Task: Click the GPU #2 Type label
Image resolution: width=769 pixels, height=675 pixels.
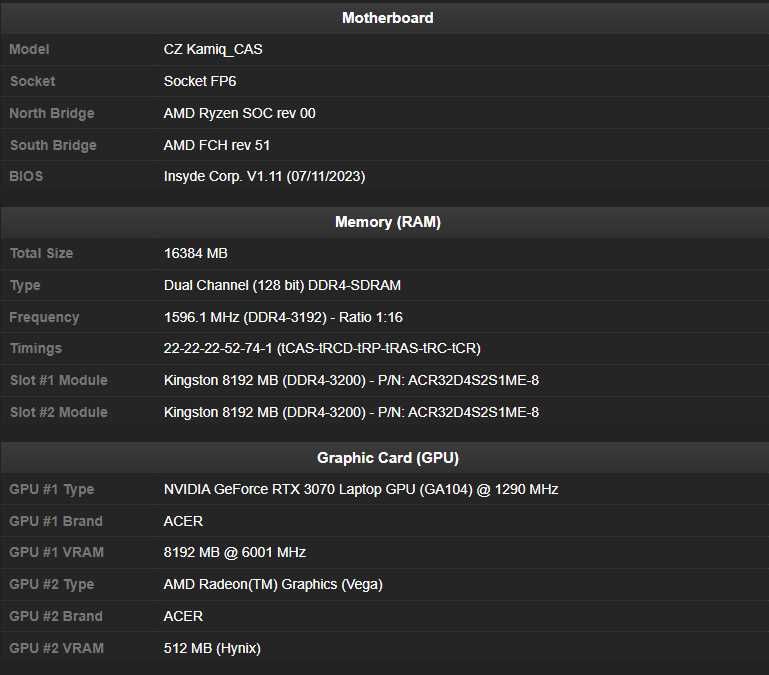Action: point(51,585)
